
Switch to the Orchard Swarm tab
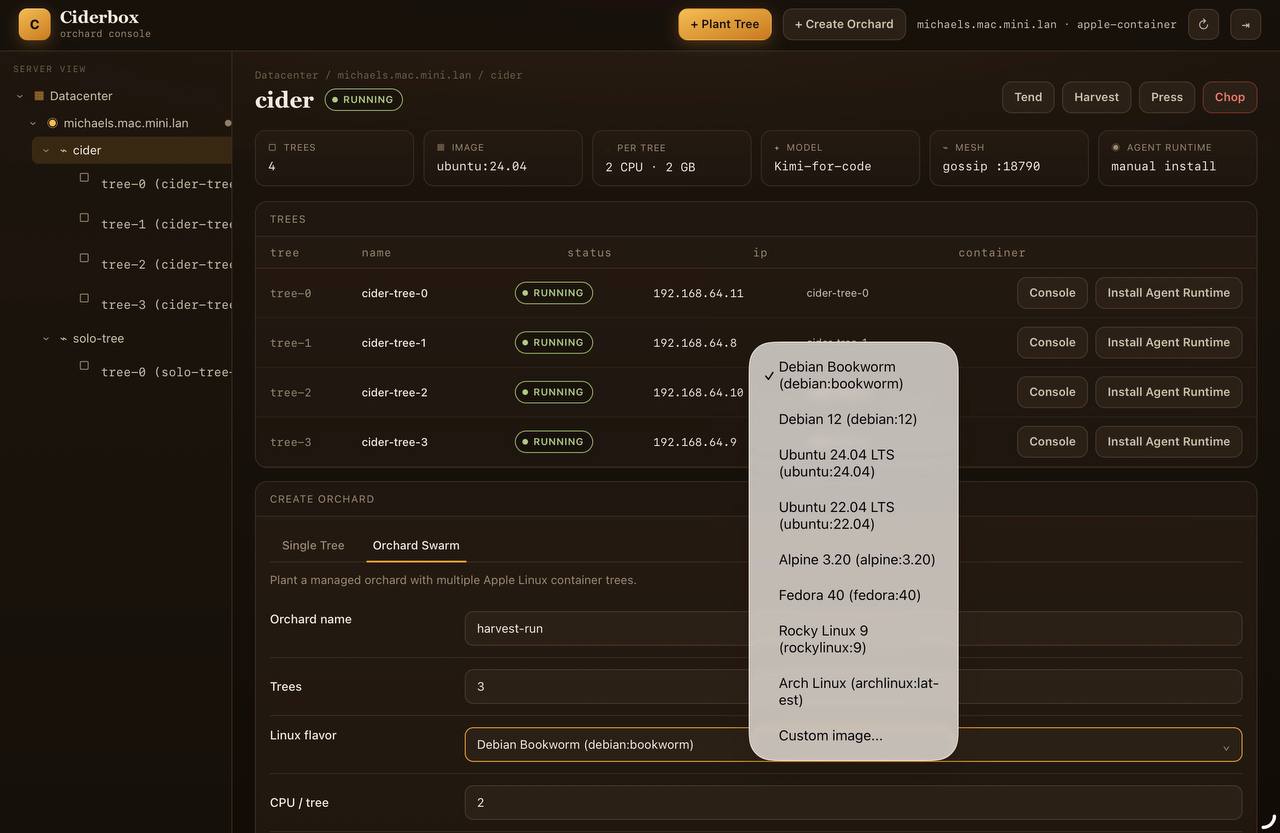[416, 545]
